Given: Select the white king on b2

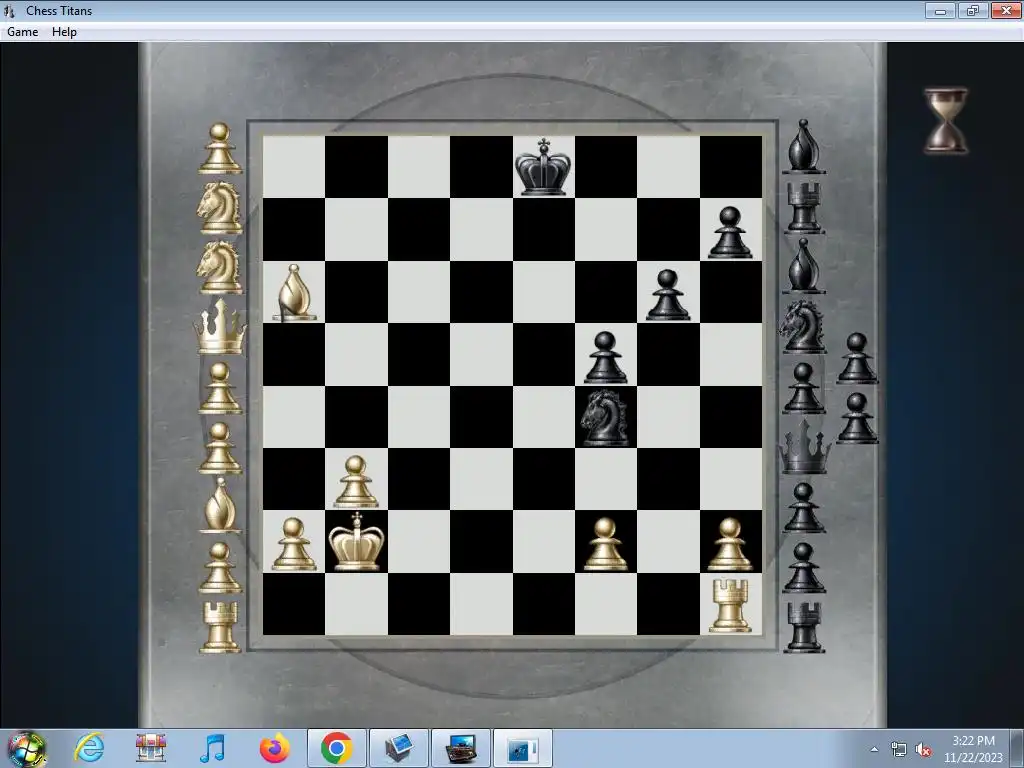Looking at the screenshot, I should pyautogui.click(x=356, y=542).
